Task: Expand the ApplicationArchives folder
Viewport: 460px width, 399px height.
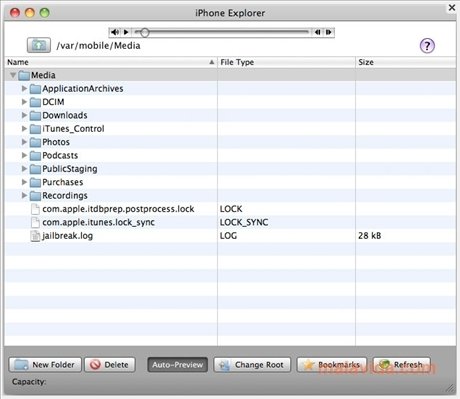Action: click(24, 88)
